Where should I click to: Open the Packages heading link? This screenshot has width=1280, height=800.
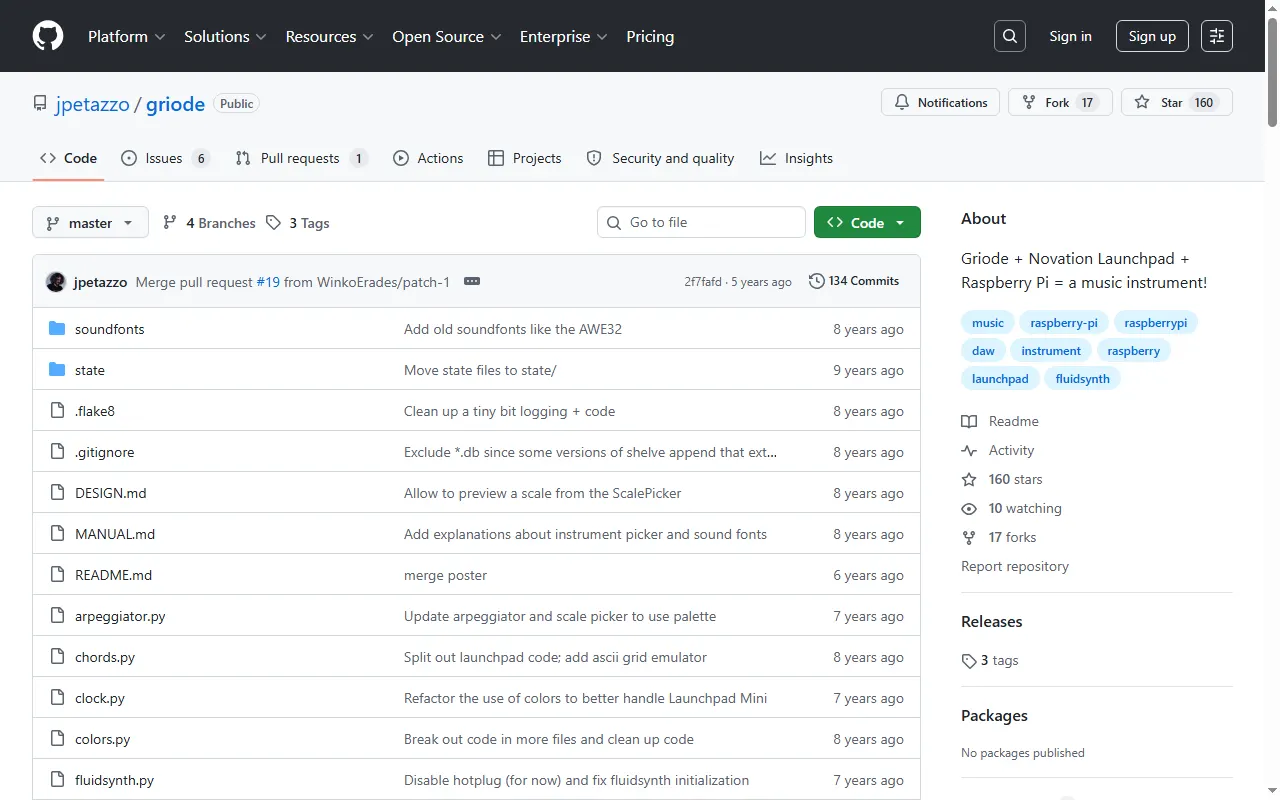coord(994,716)
